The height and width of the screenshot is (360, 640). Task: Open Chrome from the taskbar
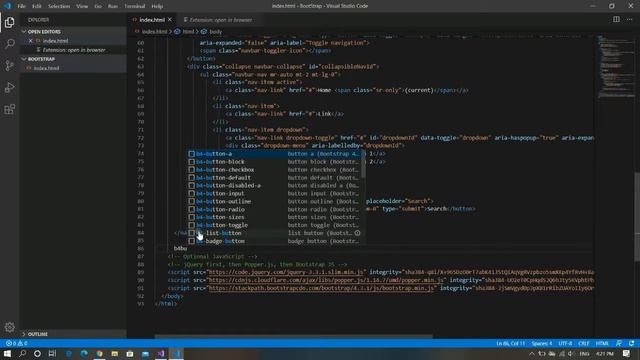(99, 353)
